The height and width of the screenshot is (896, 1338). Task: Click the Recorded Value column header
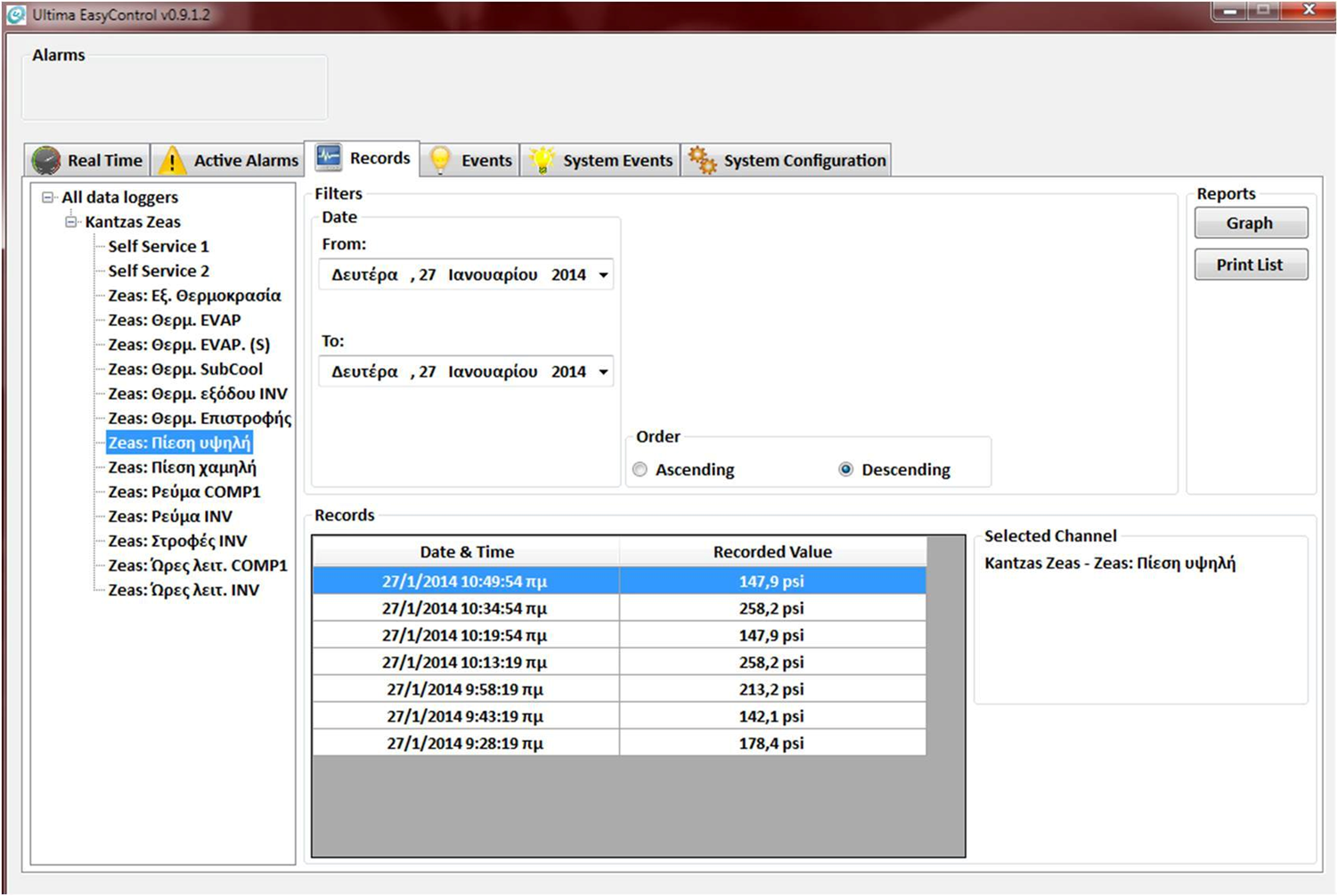click(771, 552)
